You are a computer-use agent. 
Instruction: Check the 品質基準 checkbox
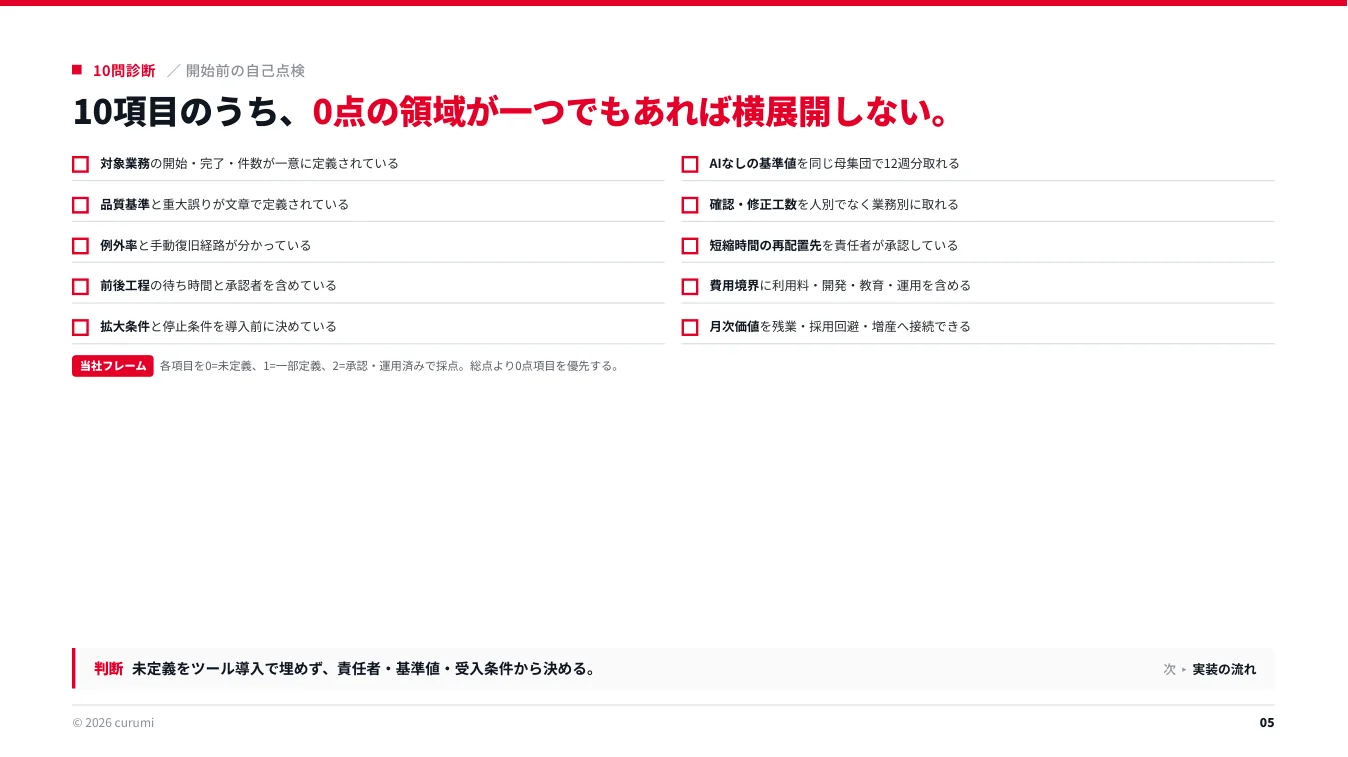tap(80, 205)
